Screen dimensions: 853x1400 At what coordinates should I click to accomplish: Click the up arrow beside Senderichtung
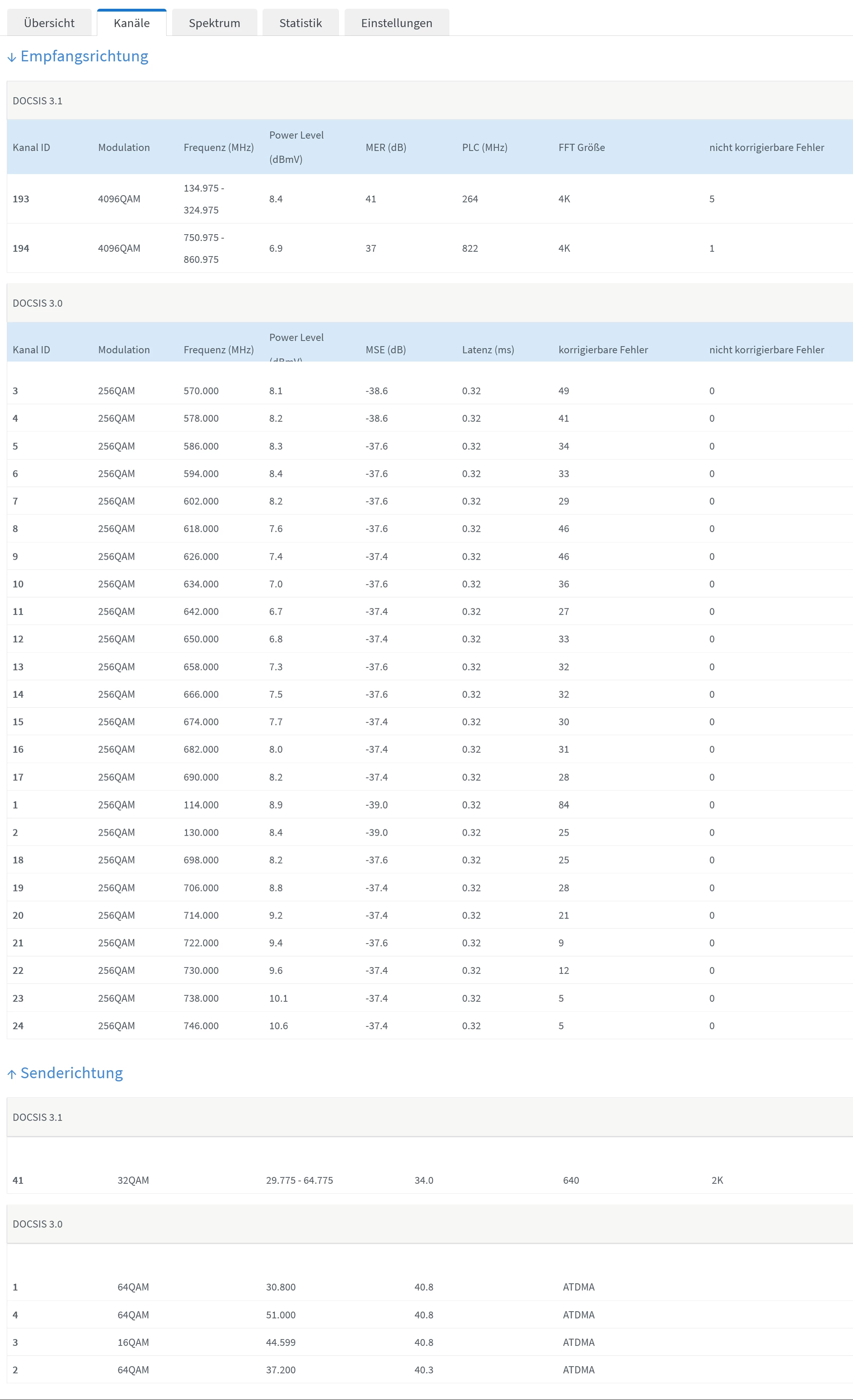click(x=12, y=1074)
